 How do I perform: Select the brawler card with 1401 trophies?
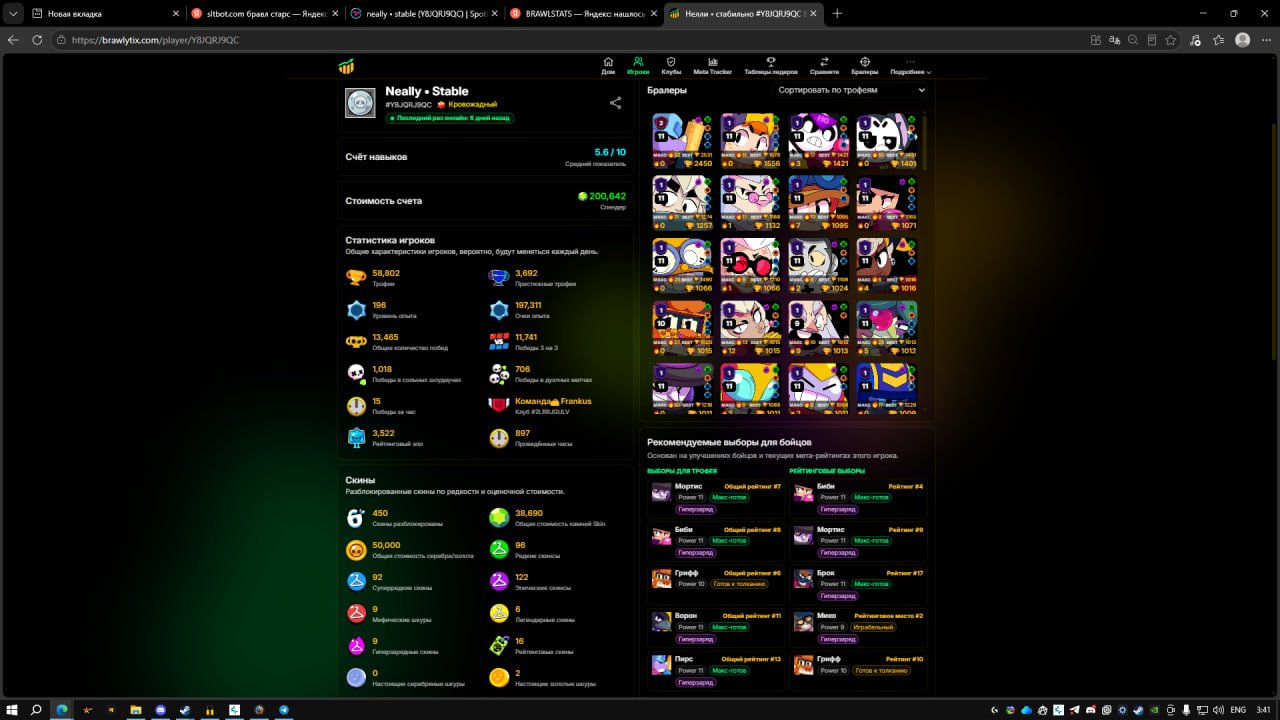[887, 140]
